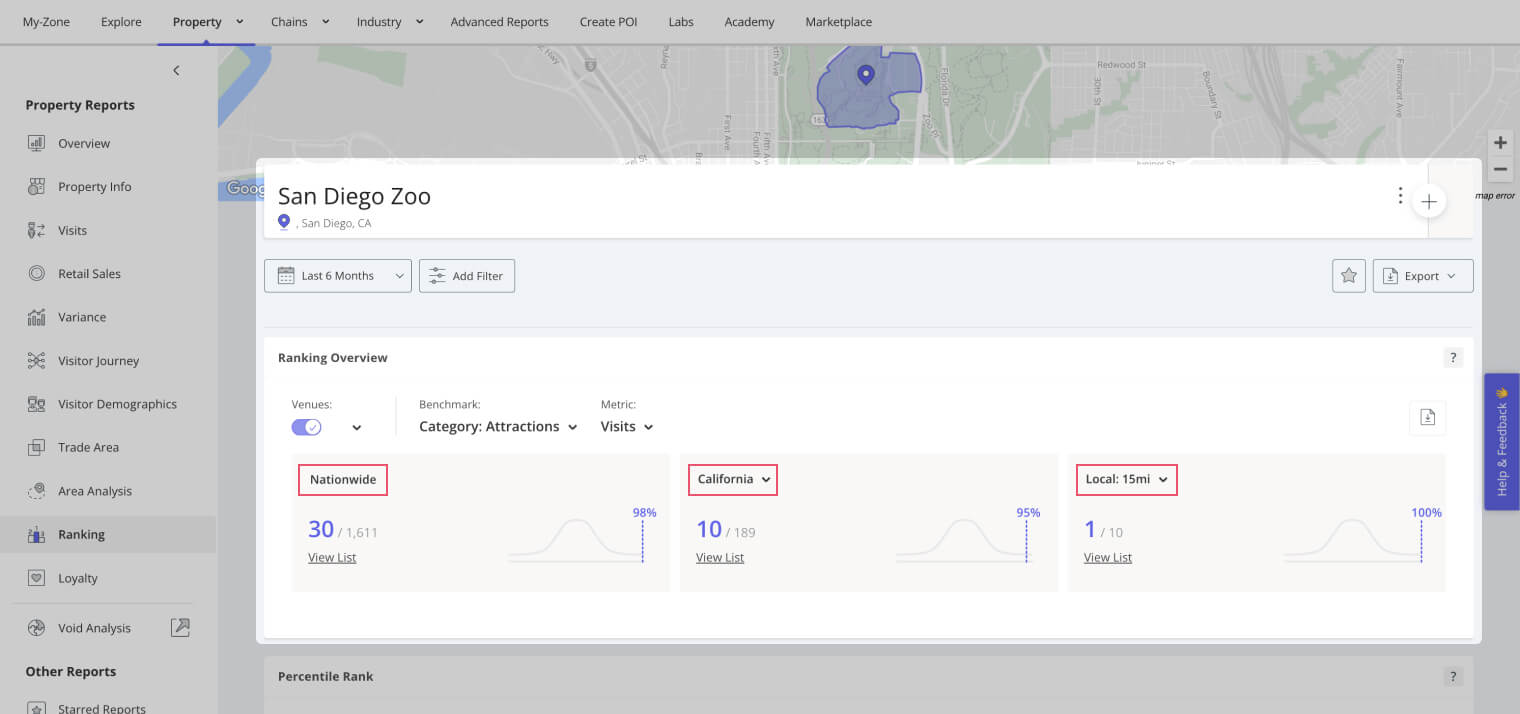View List for Nationwide ranking
This screenshot has width=1520, height=714.
(332, 558)
